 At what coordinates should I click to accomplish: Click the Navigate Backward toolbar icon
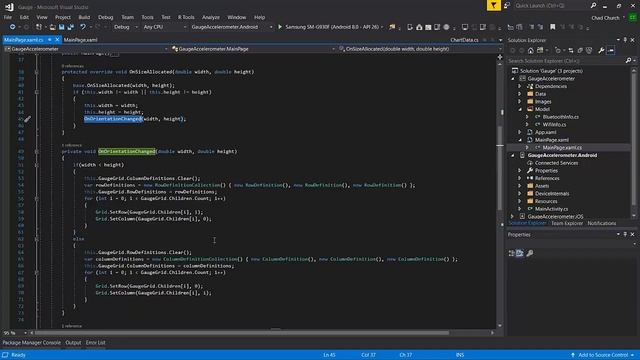point(12,27)
